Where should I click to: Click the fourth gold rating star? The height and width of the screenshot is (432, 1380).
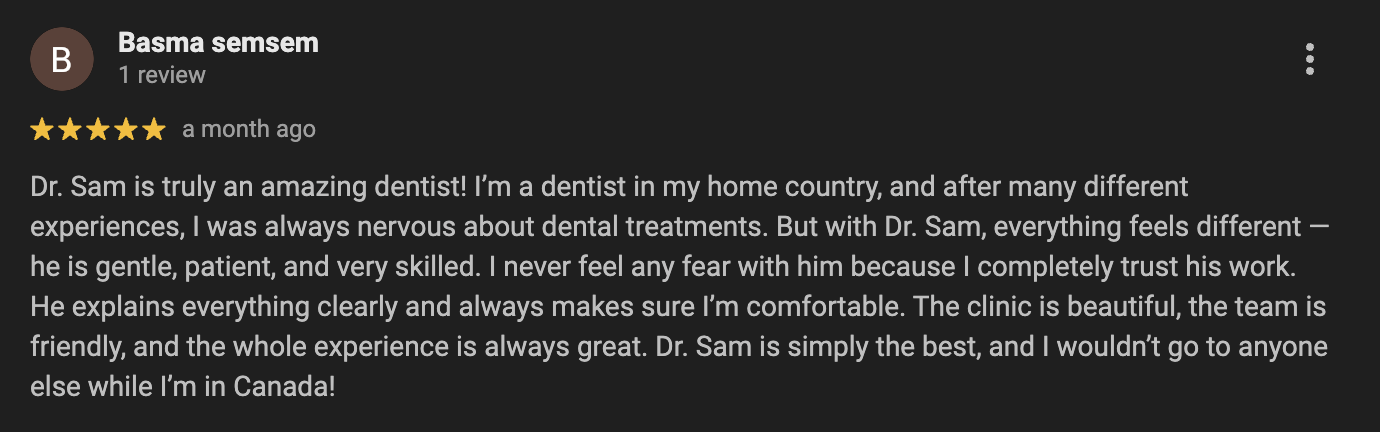(x=125, y=129)
